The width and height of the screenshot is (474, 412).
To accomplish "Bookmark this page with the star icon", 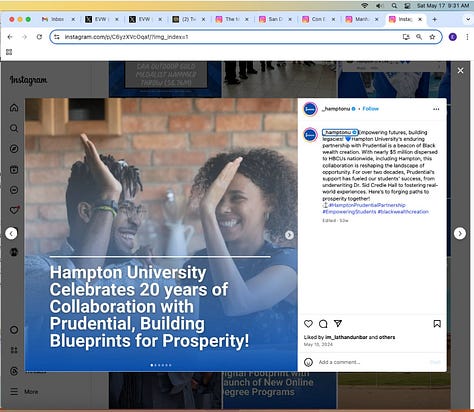I will coord(432,37).
